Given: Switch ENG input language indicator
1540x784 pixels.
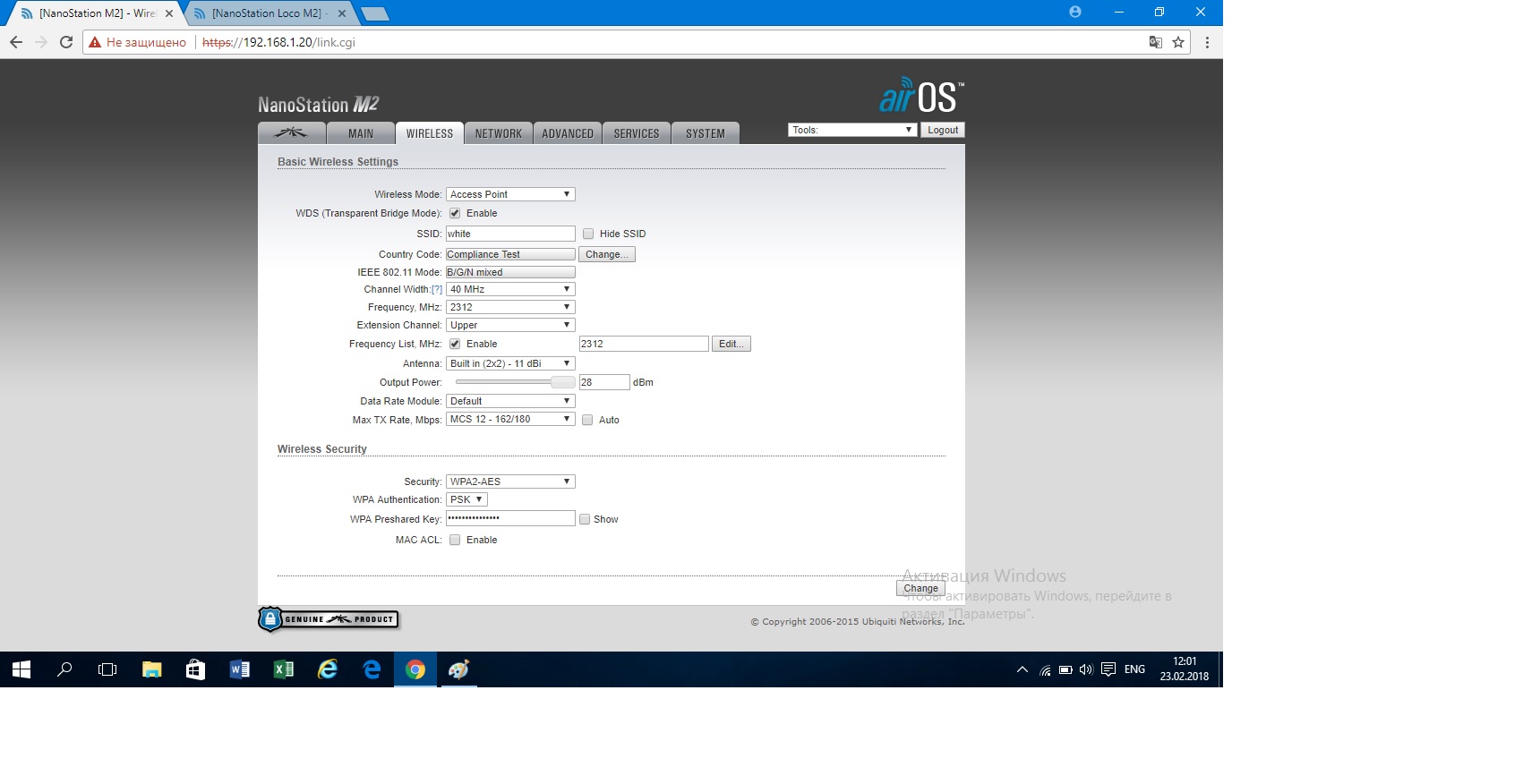Looking at the screenshot, I should click(x=1134, y=669).
